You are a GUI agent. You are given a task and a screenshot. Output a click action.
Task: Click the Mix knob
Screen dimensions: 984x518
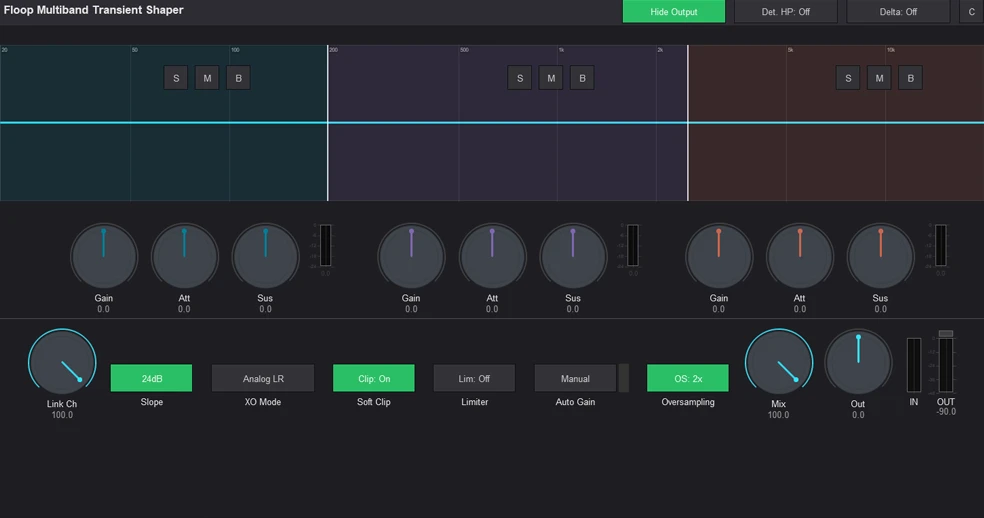[779, 362]
